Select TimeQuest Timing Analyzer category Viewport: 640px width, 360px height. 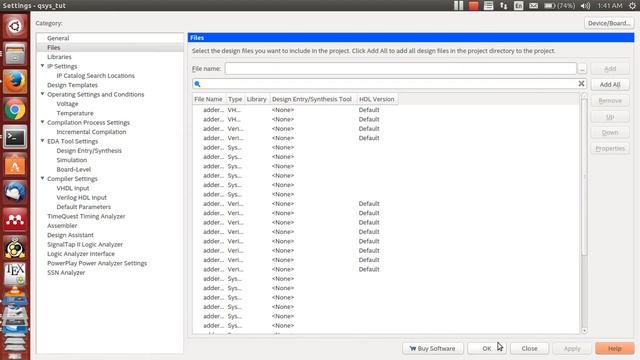point(86,216)
